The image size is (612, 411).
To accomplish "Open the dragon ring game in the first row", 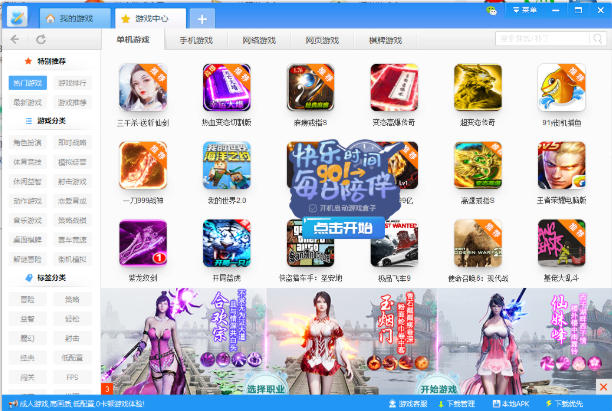I will (x=311, y=87).
